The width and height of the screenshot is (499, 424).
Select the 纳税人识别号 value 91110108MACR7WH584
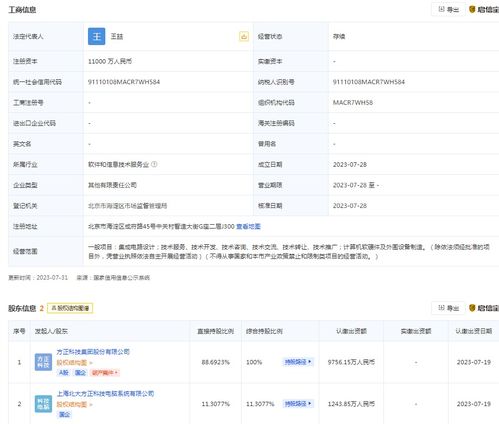tap(369, 82)
